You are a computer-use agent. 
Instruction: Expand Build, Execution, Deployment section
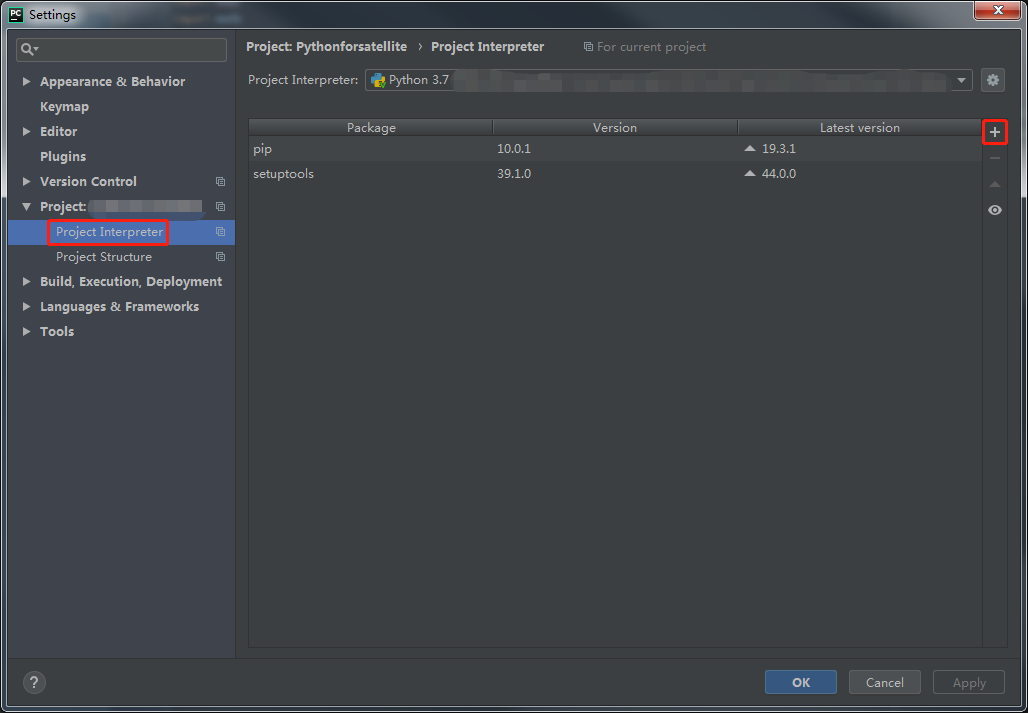click(x=26, y=281)
